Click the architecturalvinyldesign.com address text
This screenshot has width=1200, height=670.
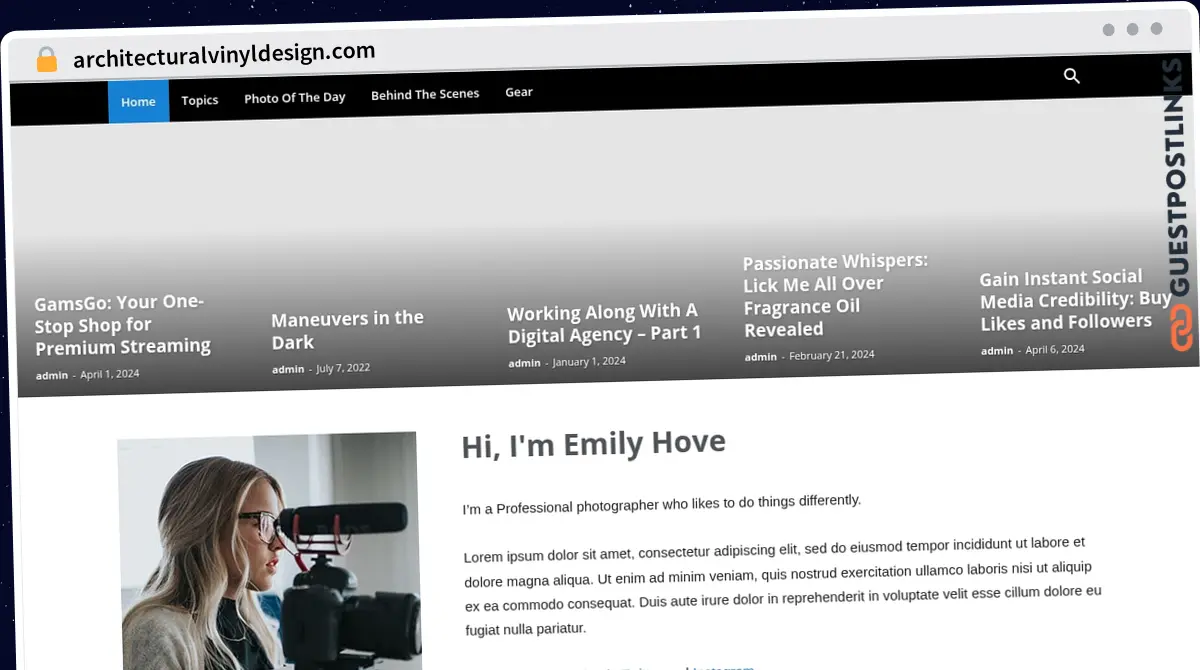point(224,55)
